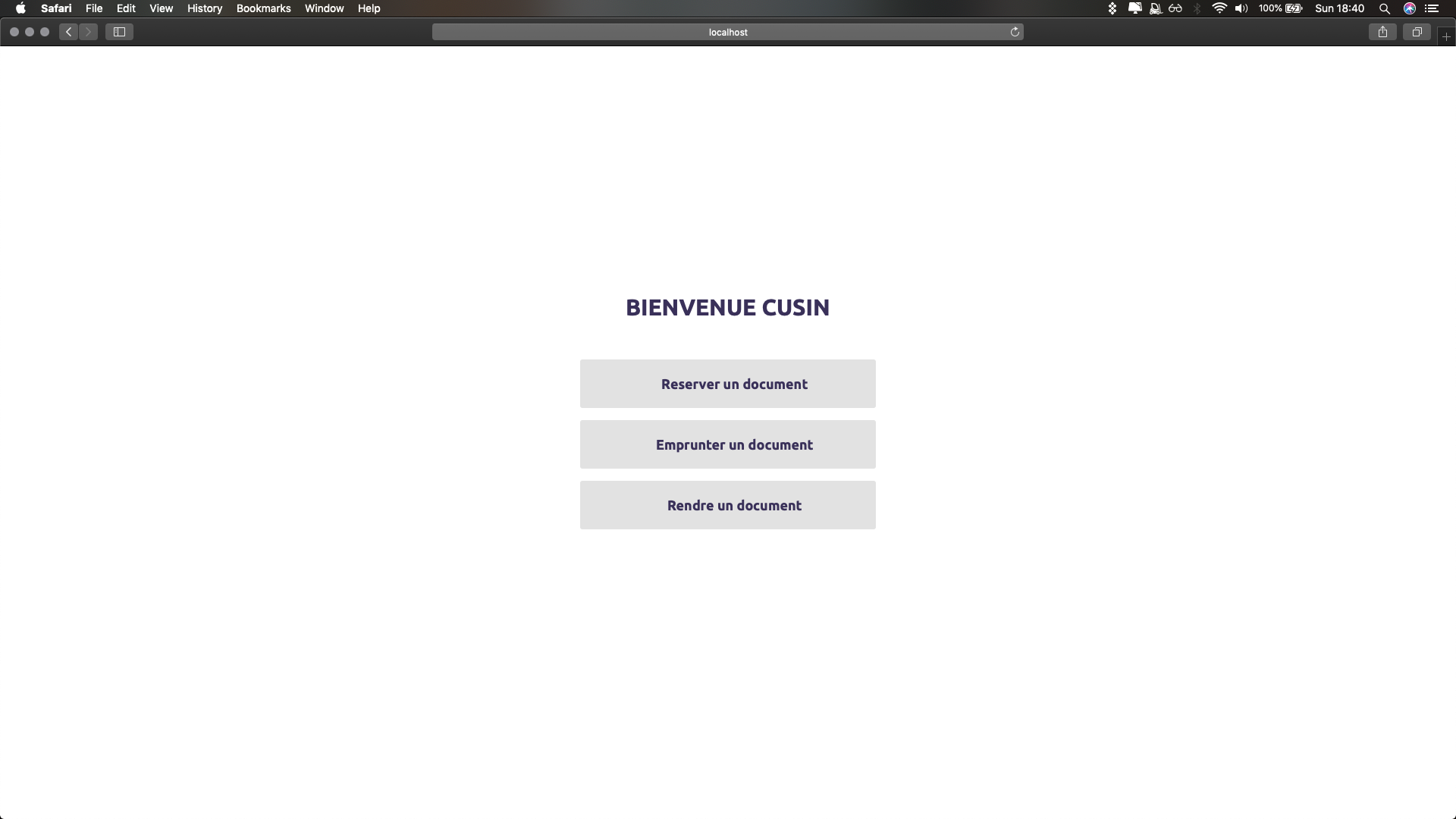Image resolution: width=1456 pixels, height=819 pixels.
Task: Open a new tab with plus button
Action: (x=1446, y=36)
